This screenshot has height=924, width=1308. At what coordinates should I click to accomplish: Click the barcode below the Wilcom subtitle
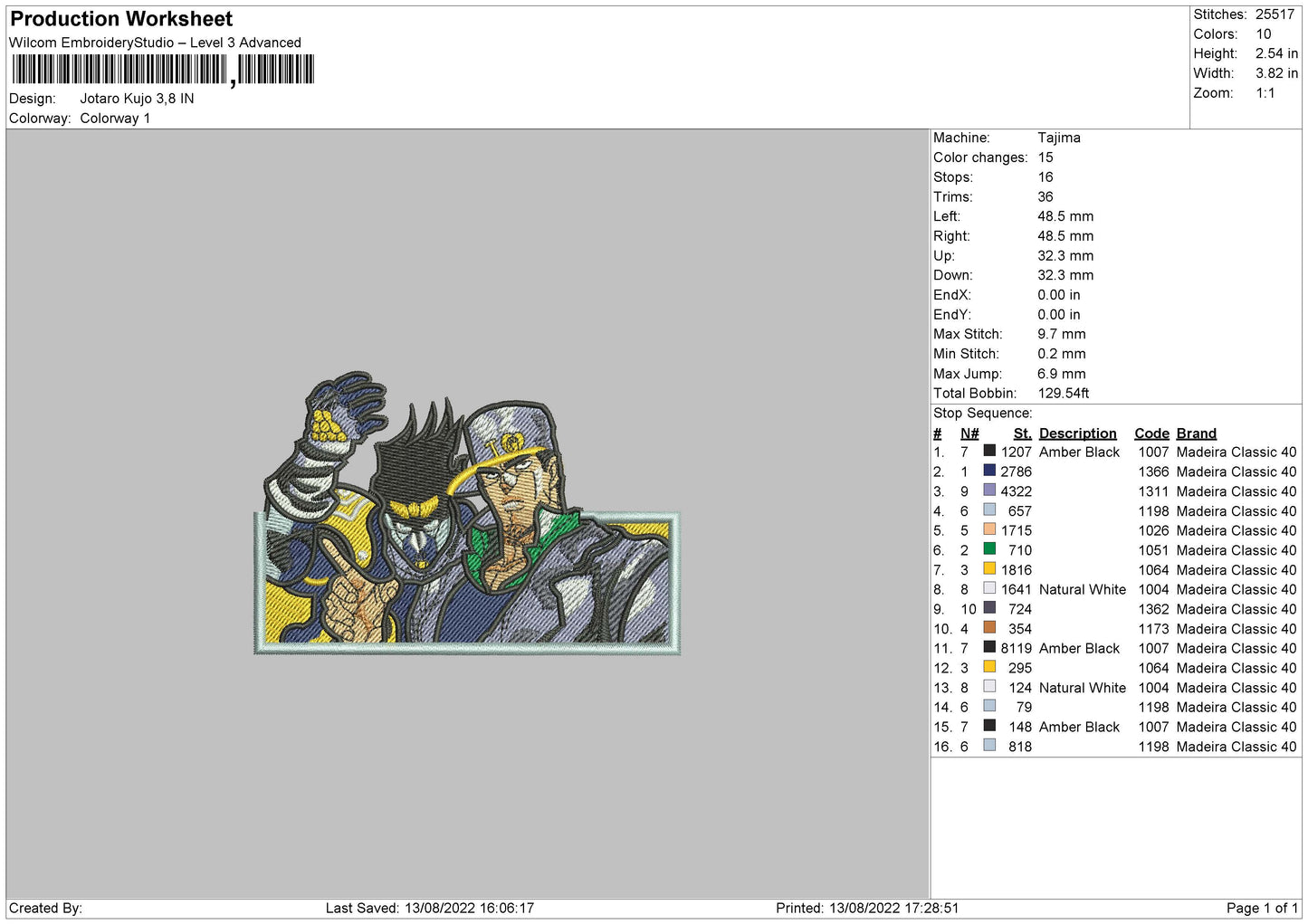[163, 70]
